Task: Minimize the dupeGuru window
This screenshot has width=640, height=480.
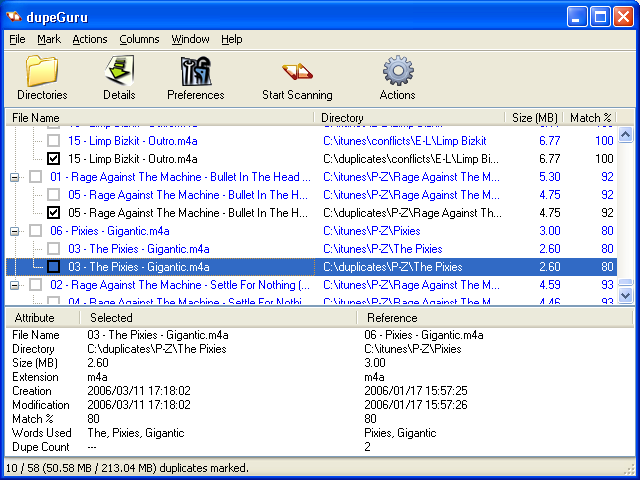Action: (577, 17)
